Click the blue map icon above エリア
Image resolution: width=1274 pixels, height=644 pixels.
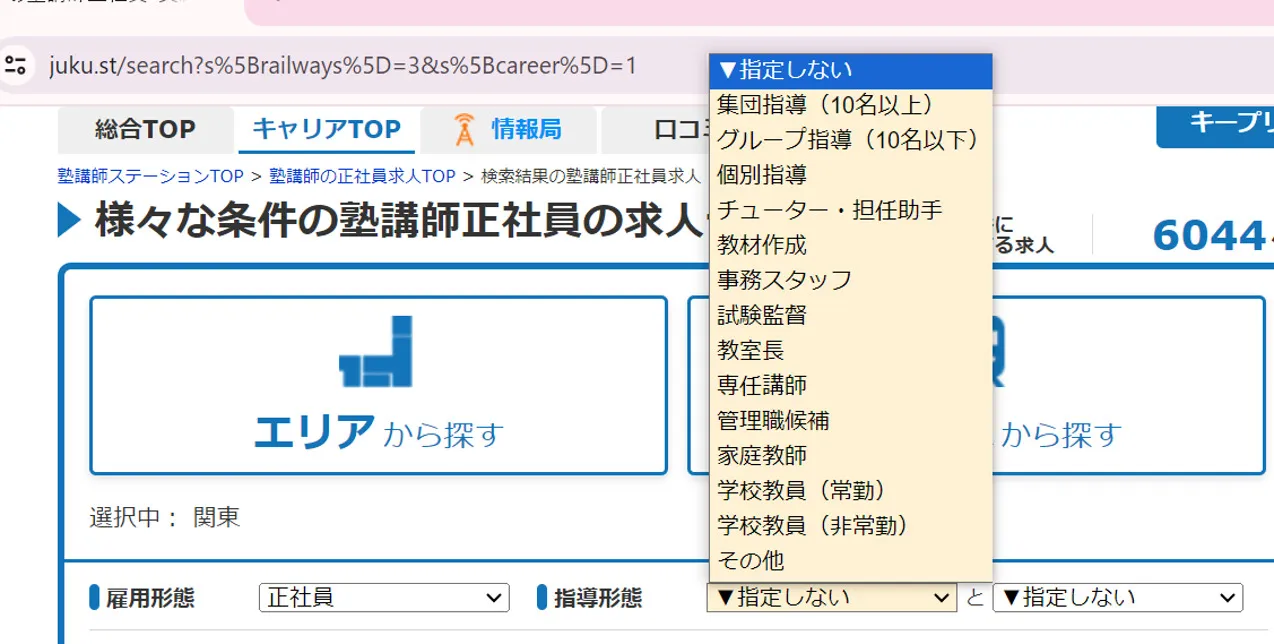(x=376, y=352)
